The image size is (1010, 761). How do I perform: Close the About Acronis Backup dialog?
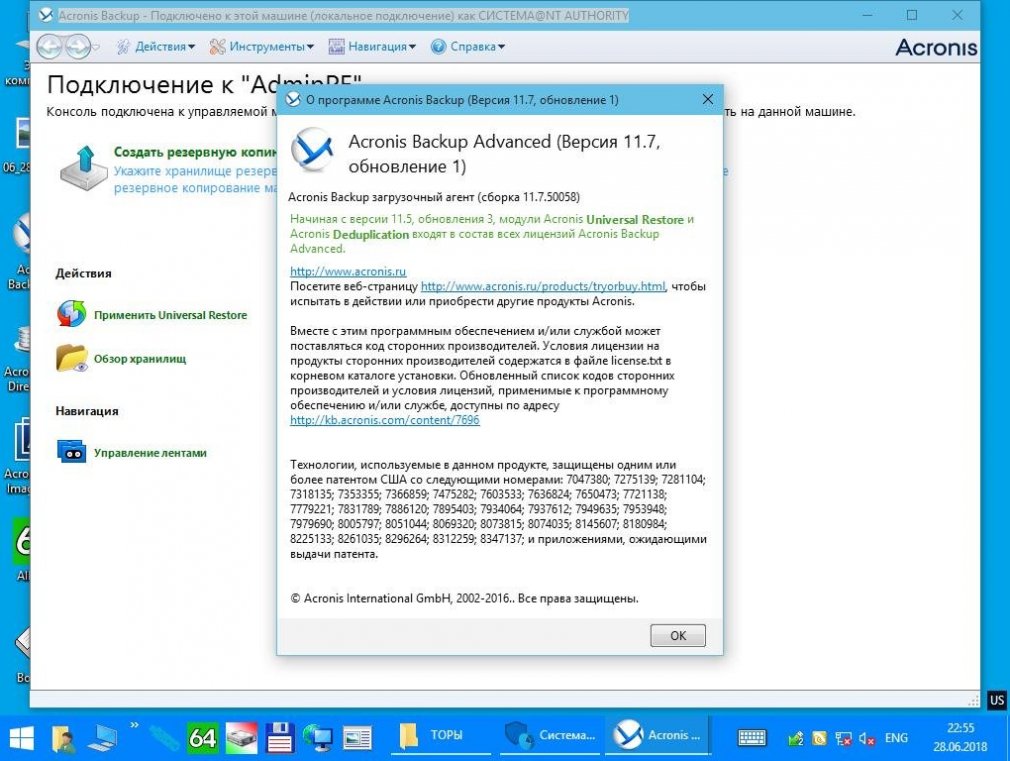coord(707,99)
